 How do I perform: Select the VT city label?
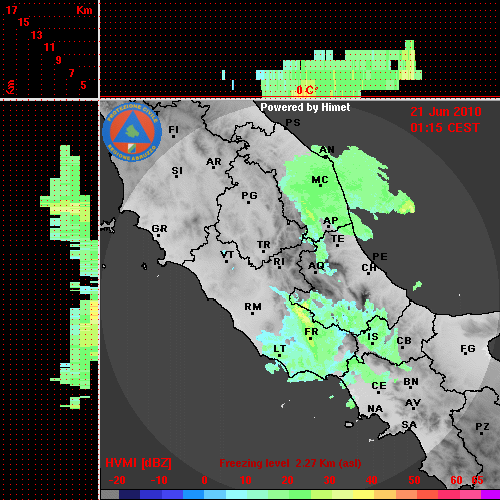[x=227, y=255]
